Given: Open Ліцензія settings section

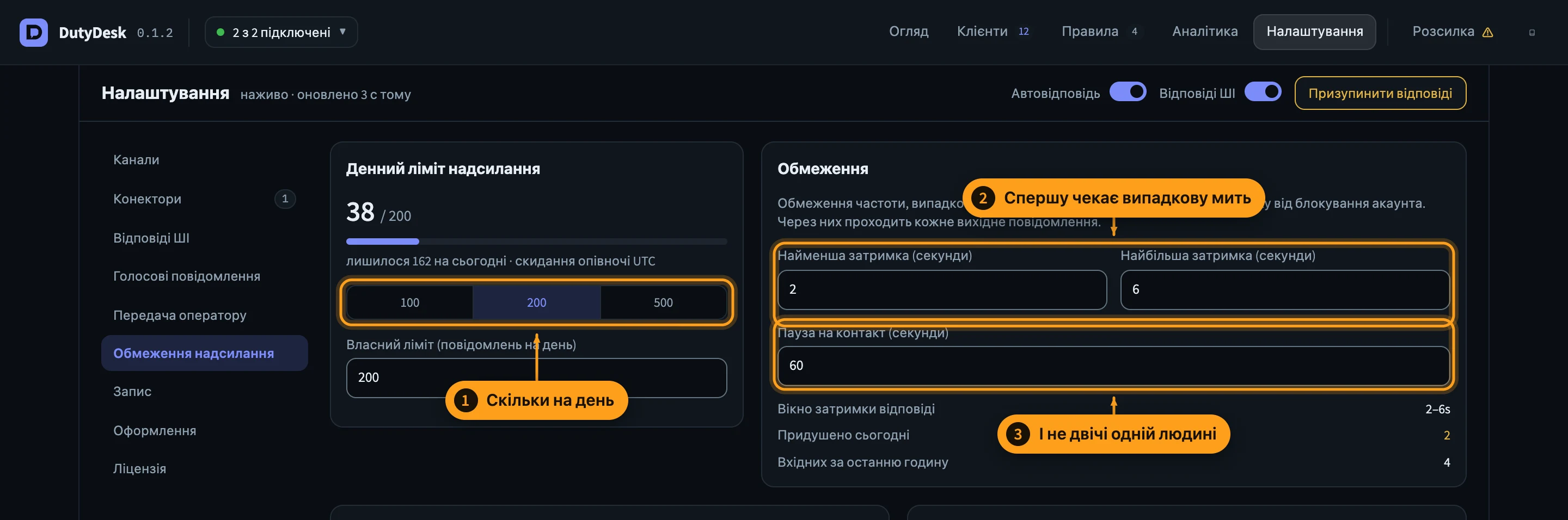Looking at the screenshot, I should (x=205, y=469).
